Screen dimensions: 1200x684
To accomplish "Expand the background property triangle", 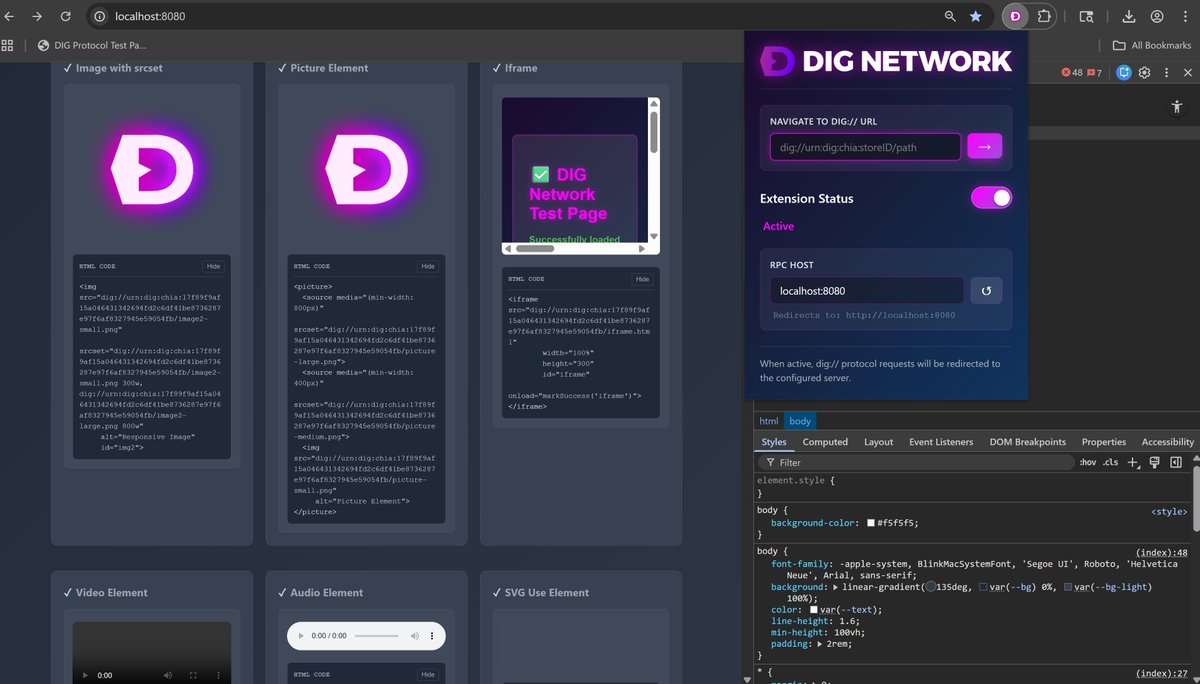I will (836, 587).
